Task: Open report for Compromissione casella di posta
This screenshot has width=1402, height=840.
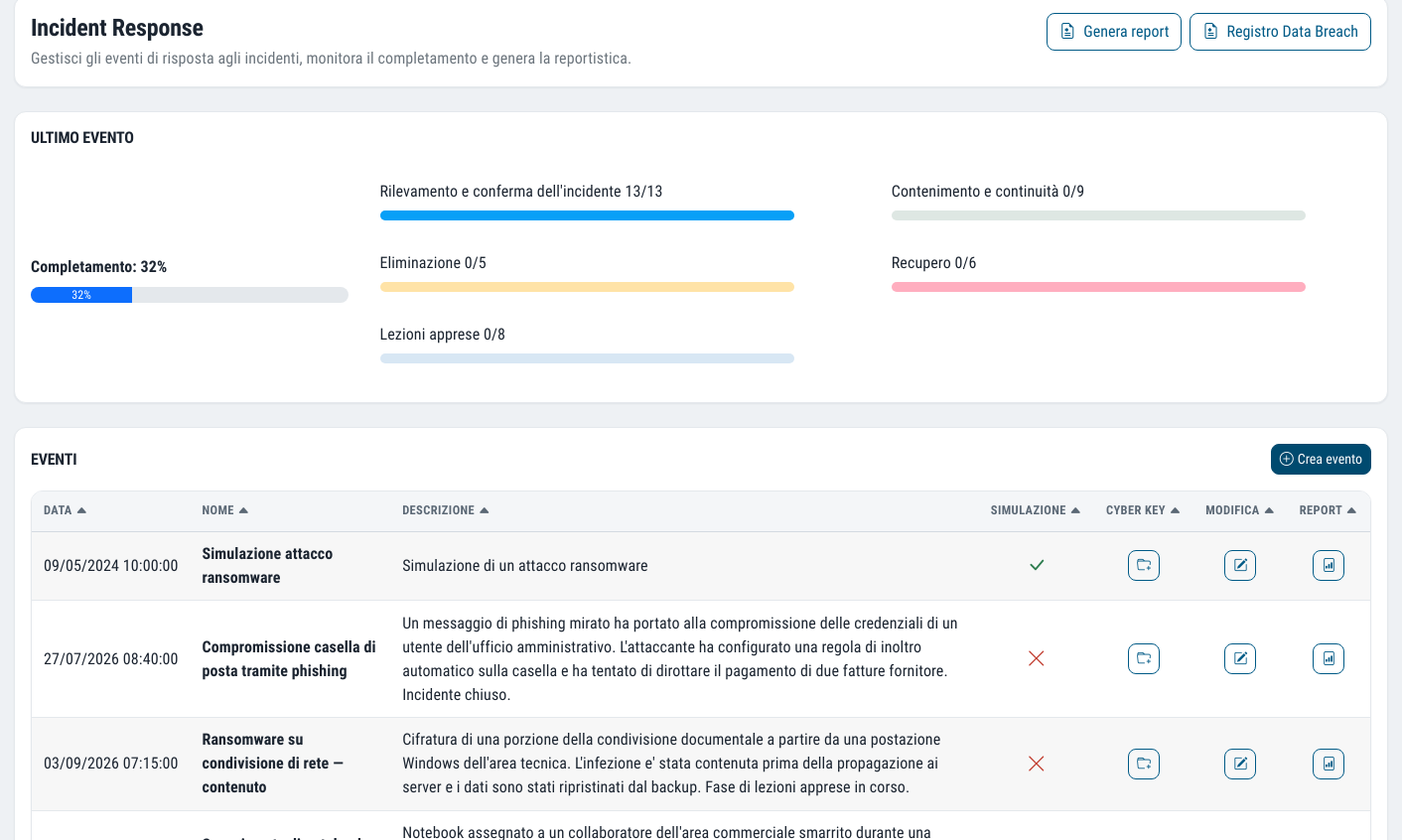Action: pos(1329,658)
